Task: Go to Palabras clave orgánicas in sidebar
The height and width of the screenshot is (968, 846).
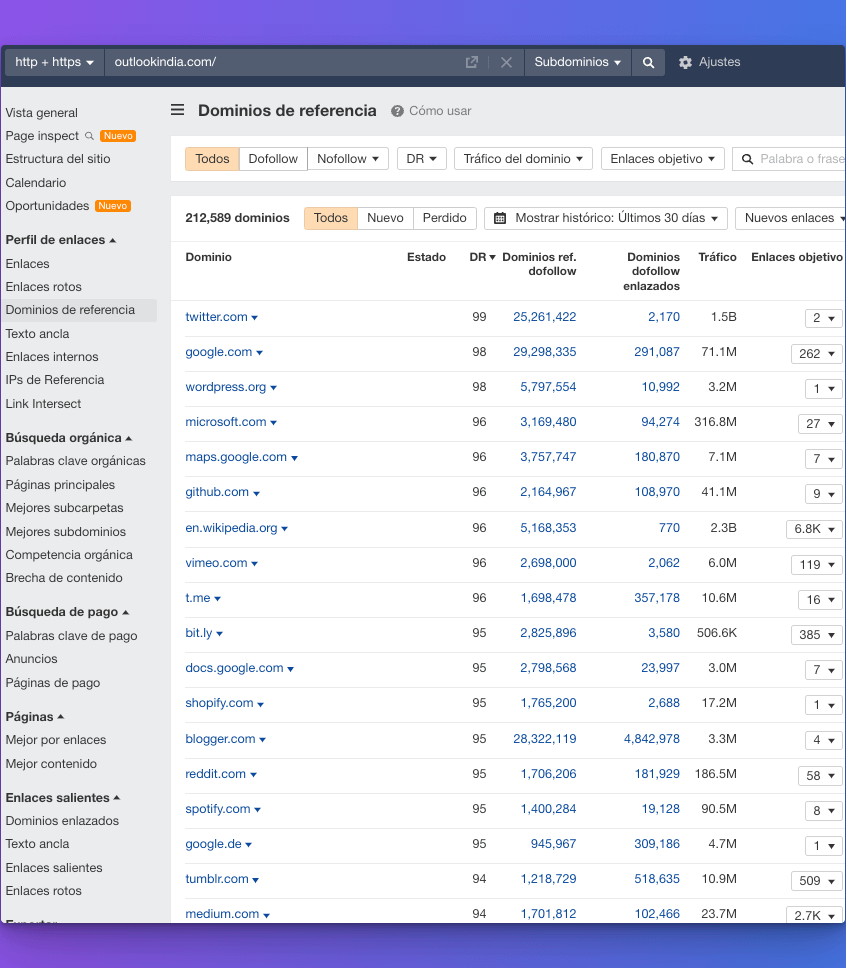Action: tap(76, 461)
